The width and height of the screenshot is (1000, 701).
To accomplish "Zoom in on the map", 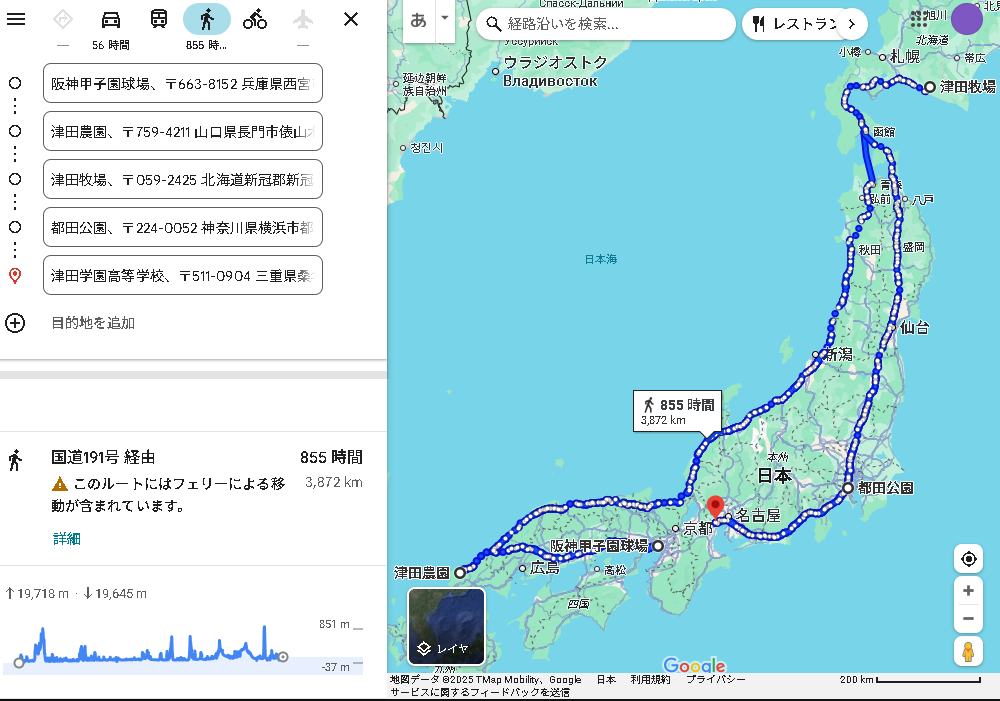I will click(x=968, y=591).
